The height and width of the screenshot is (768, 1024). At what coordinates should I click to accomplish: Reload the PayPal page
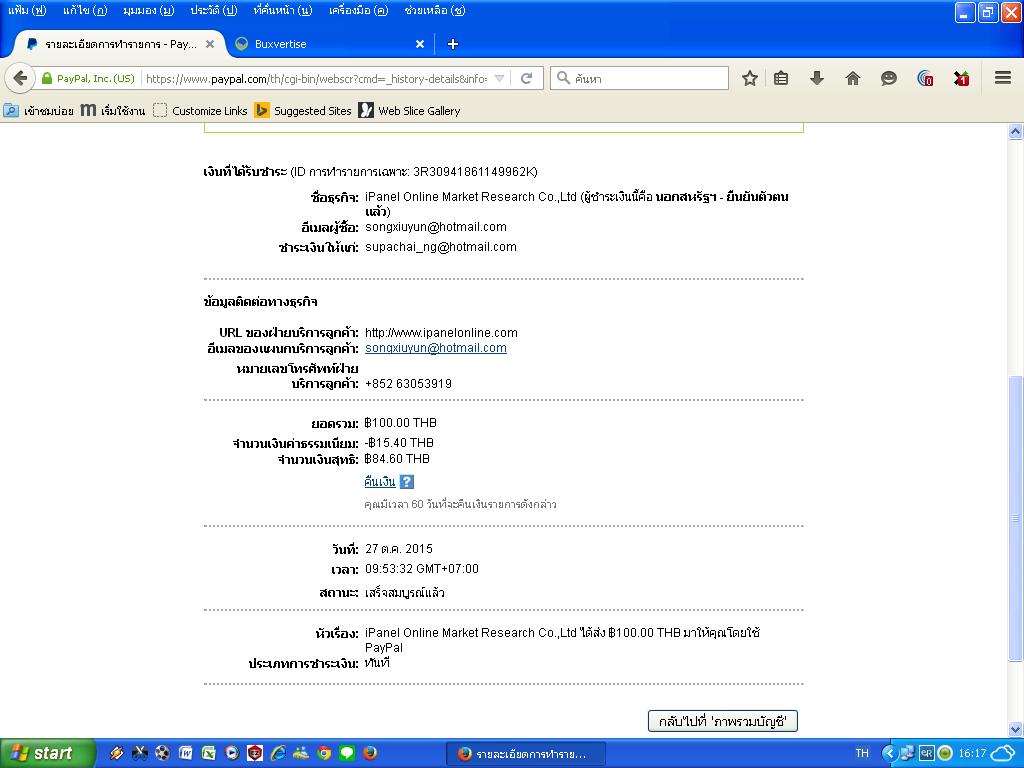click(x=526, y=78)
